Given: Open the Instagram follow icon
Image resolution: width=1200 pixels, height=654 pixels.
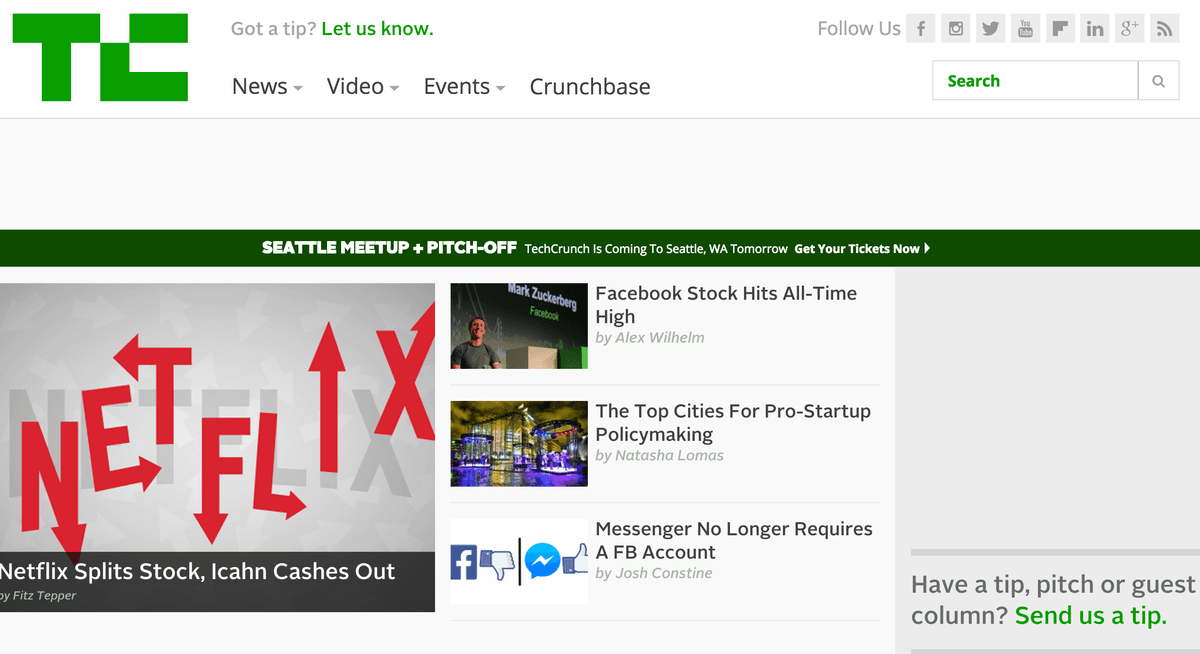Looking at the screenshot, I should point(956,29).
